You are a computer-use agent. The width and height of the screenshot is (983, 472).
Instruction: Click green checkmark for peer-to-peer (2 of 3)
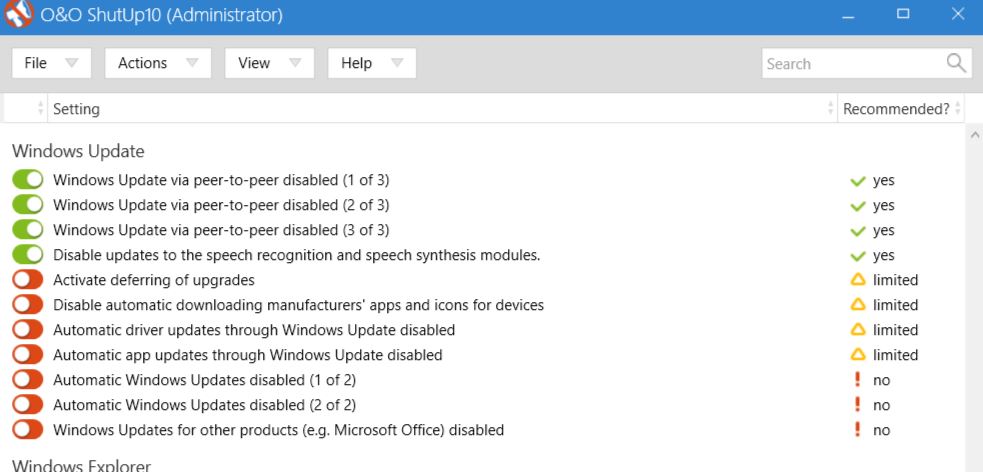858,206
